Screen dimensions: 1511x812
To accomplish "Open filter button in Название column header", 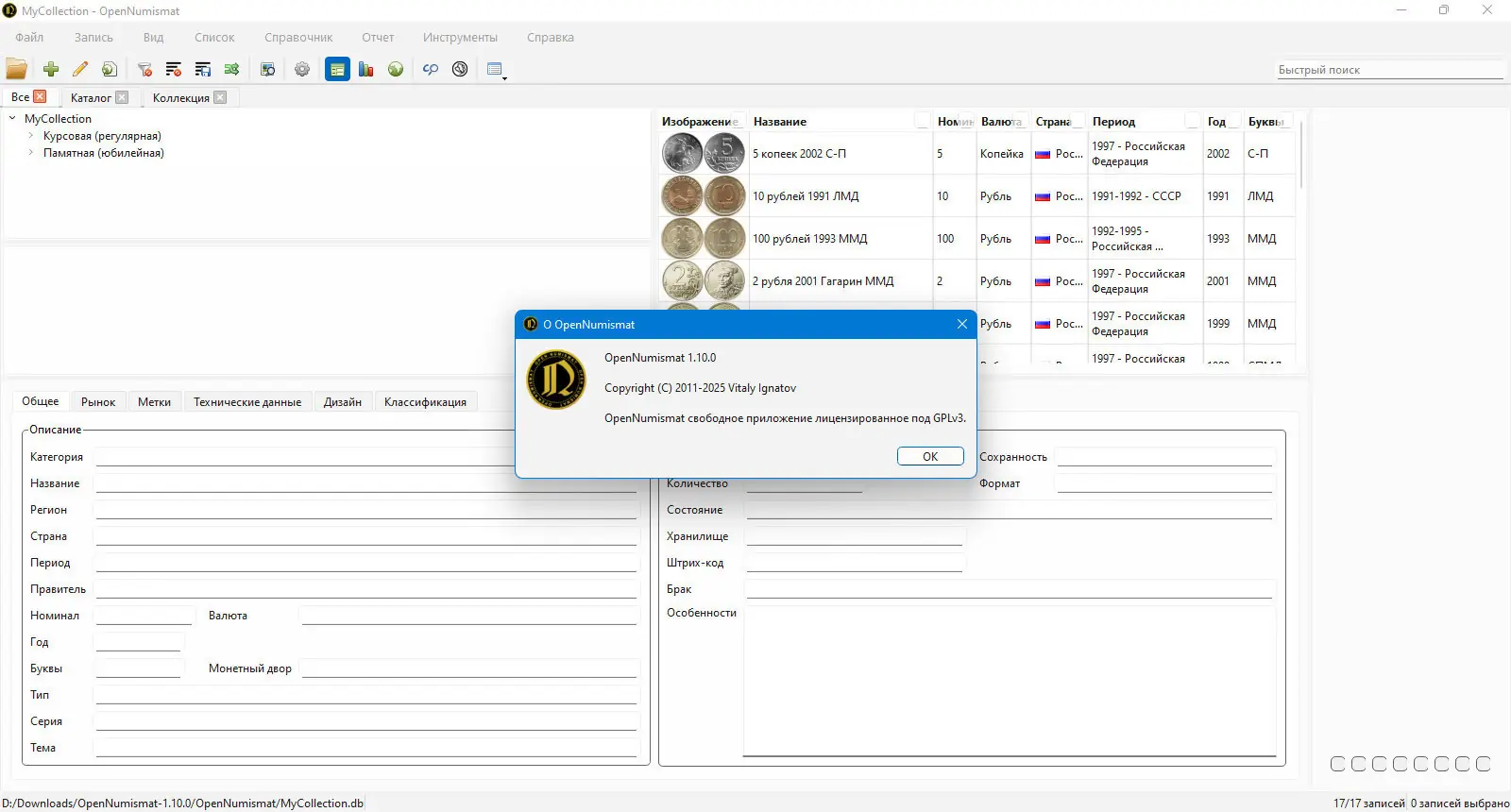I will [x=922, y=121].
